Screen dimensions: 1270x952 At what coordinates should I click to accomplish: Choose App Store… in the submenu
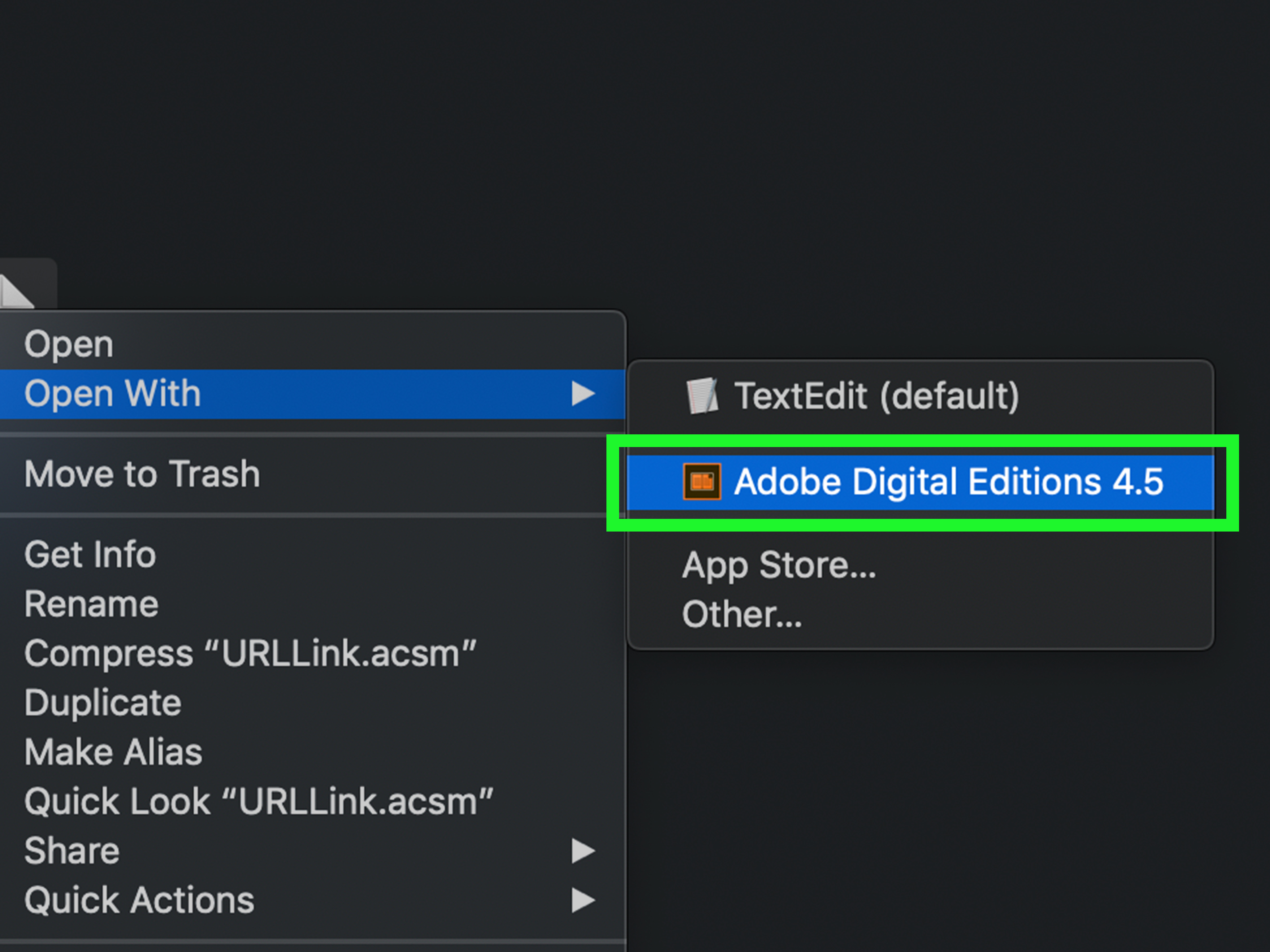(921, 565)
